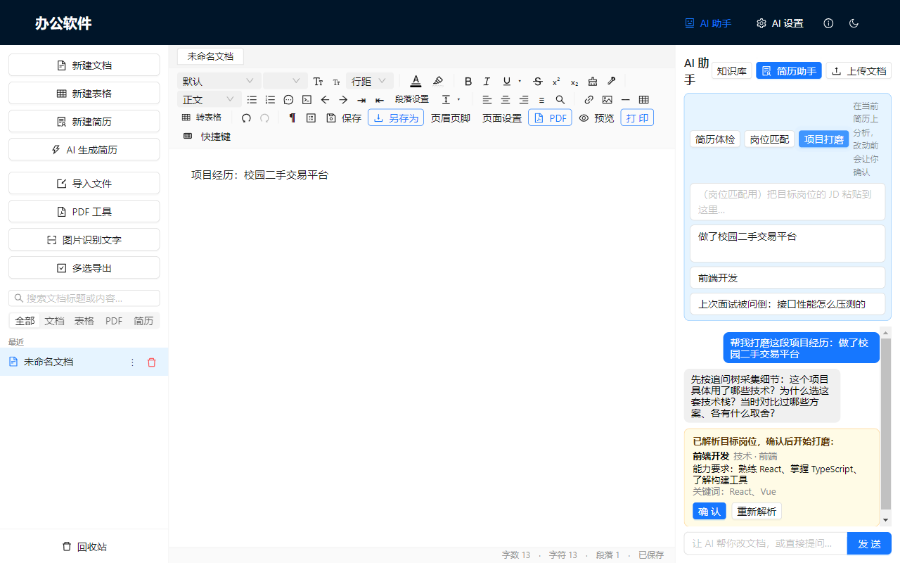900x563 pixels.
Task: Click the 另存为 save-as button
Action: coord(396,118)
